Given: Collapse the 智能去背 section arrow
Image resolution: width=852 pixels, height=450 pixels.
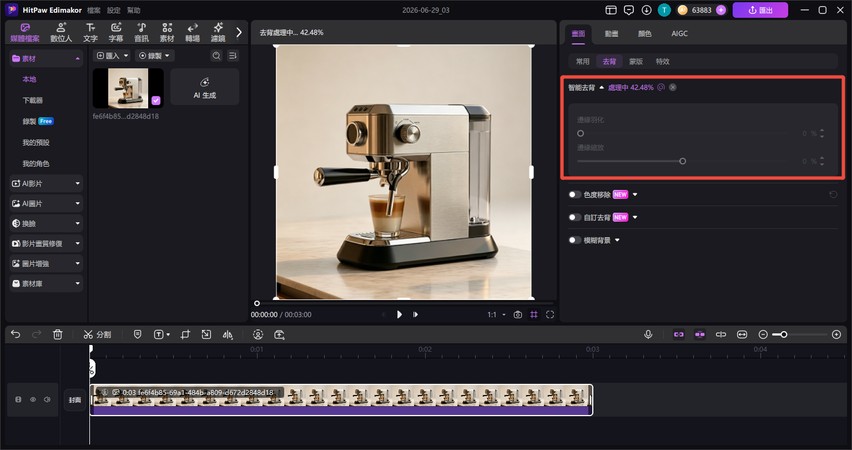Looking at the screenshot, I should (602, 88).
